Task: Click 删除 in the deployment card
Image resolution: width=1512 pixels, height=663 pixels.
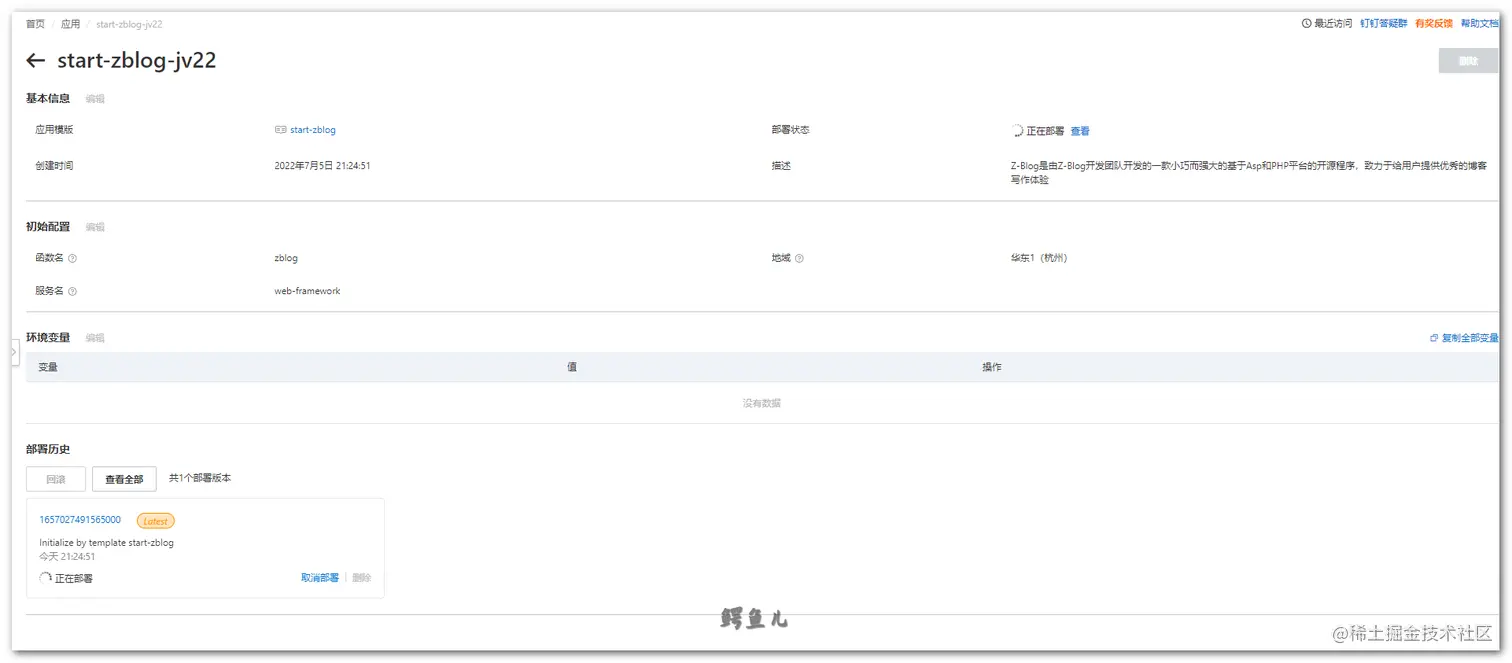Action: tap(362, 578)
